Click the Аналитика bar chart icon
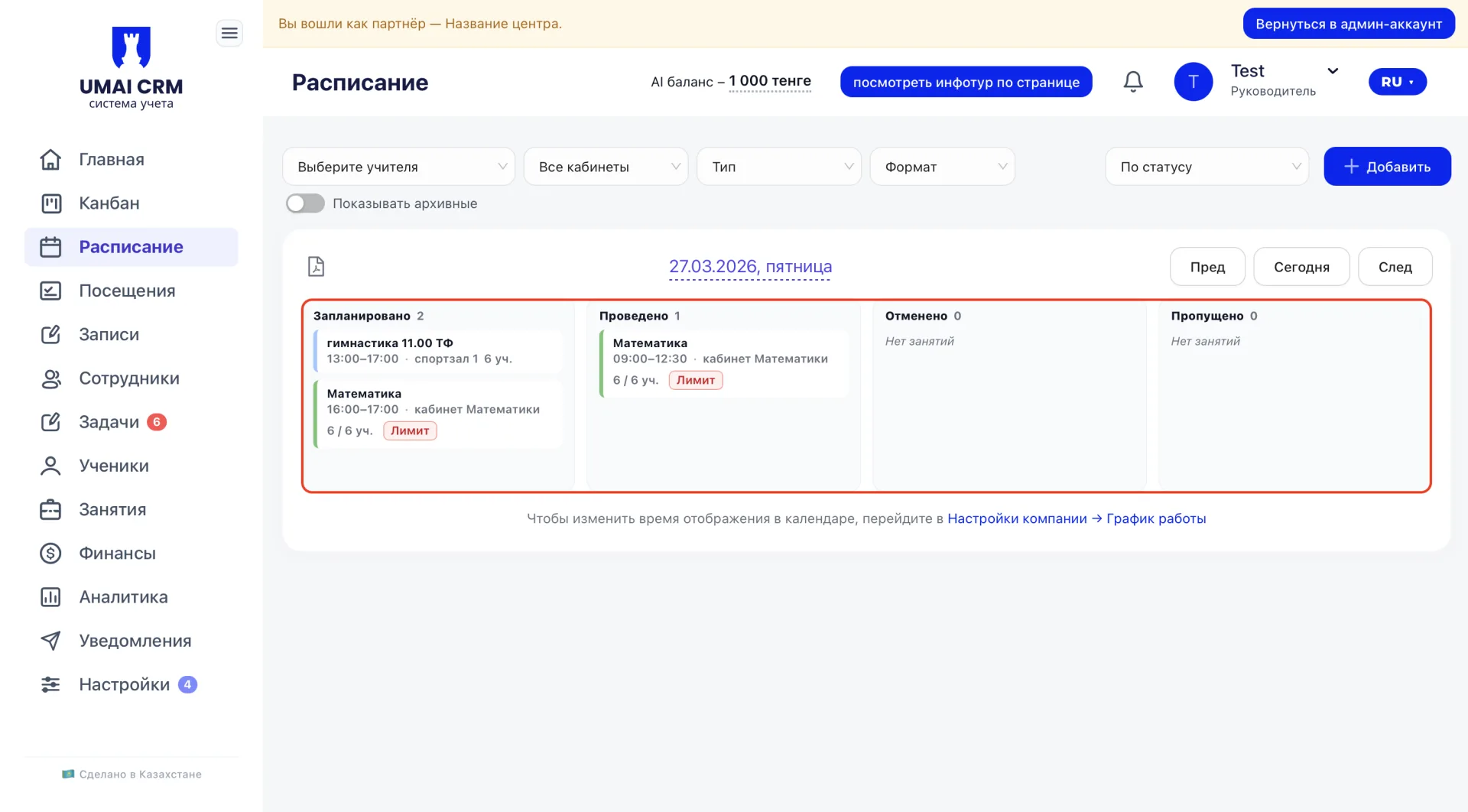The image size is (1468, 812). pyautogui.click(x=50, y=597)
